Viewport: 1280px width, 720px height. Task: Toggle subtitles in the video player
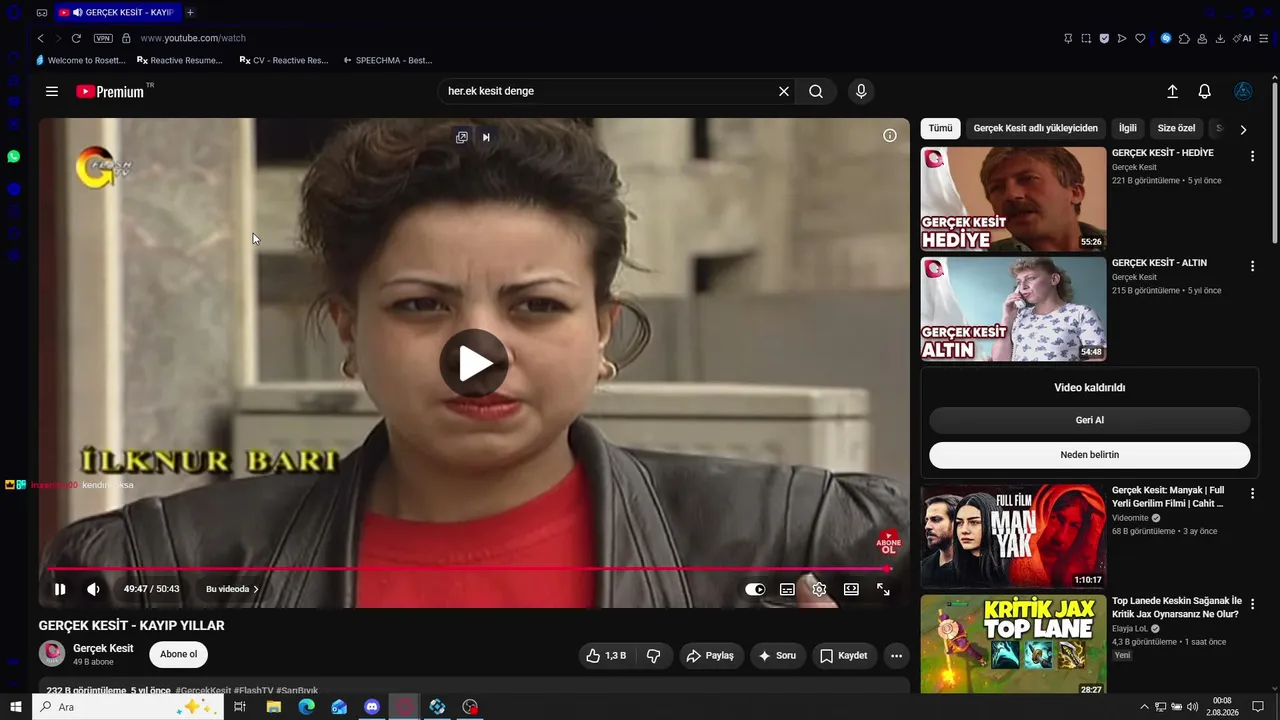(x=787, y=589)
